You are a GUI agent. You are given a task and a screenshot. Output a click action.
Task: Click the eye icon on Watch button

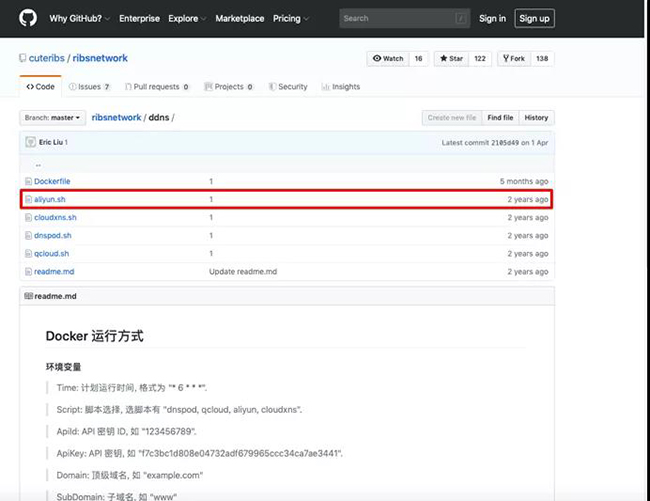coord(377,58)
